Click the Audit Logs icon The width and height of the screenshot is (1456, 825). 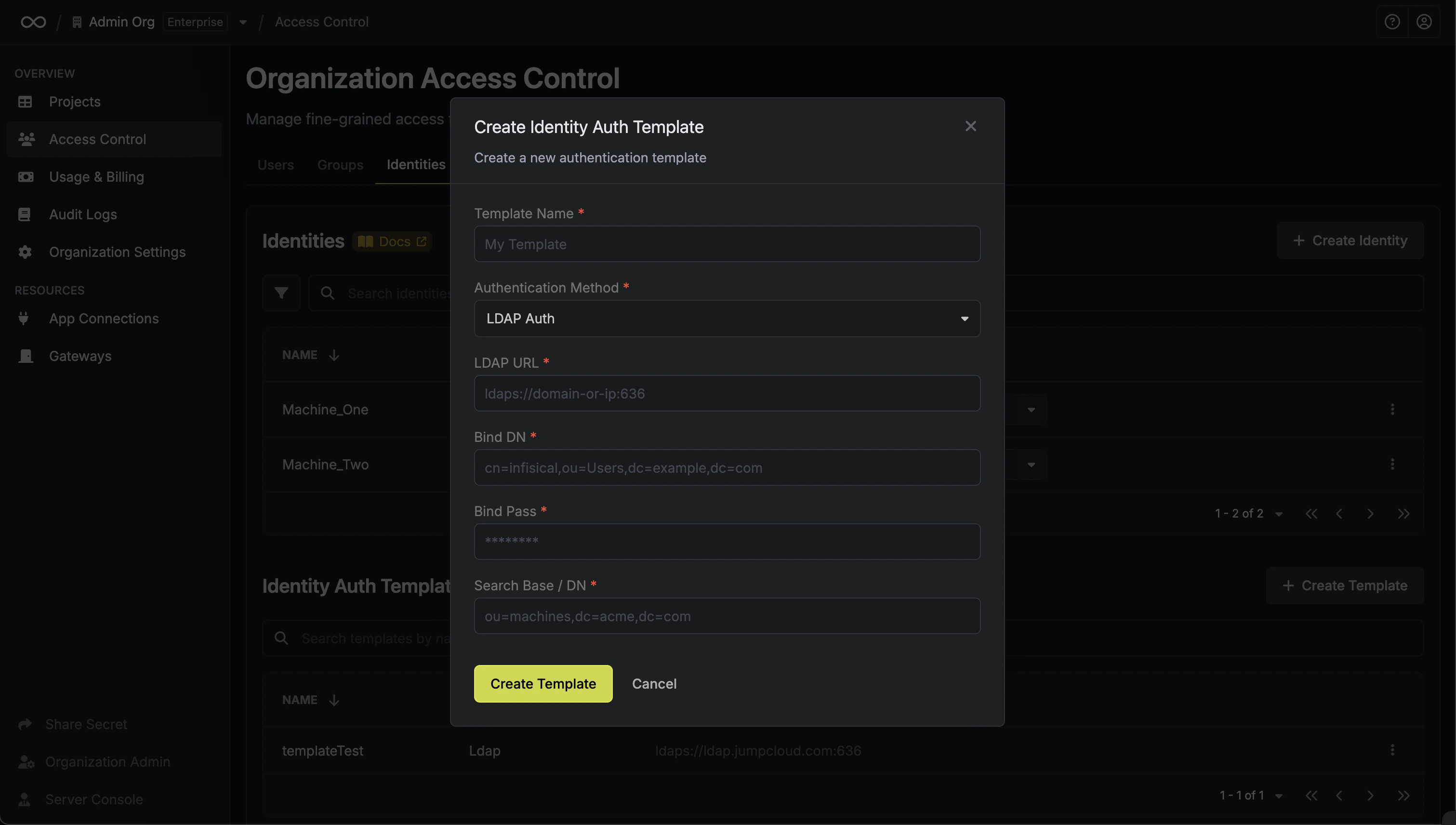pyautogui.click(x=25, y=214)
